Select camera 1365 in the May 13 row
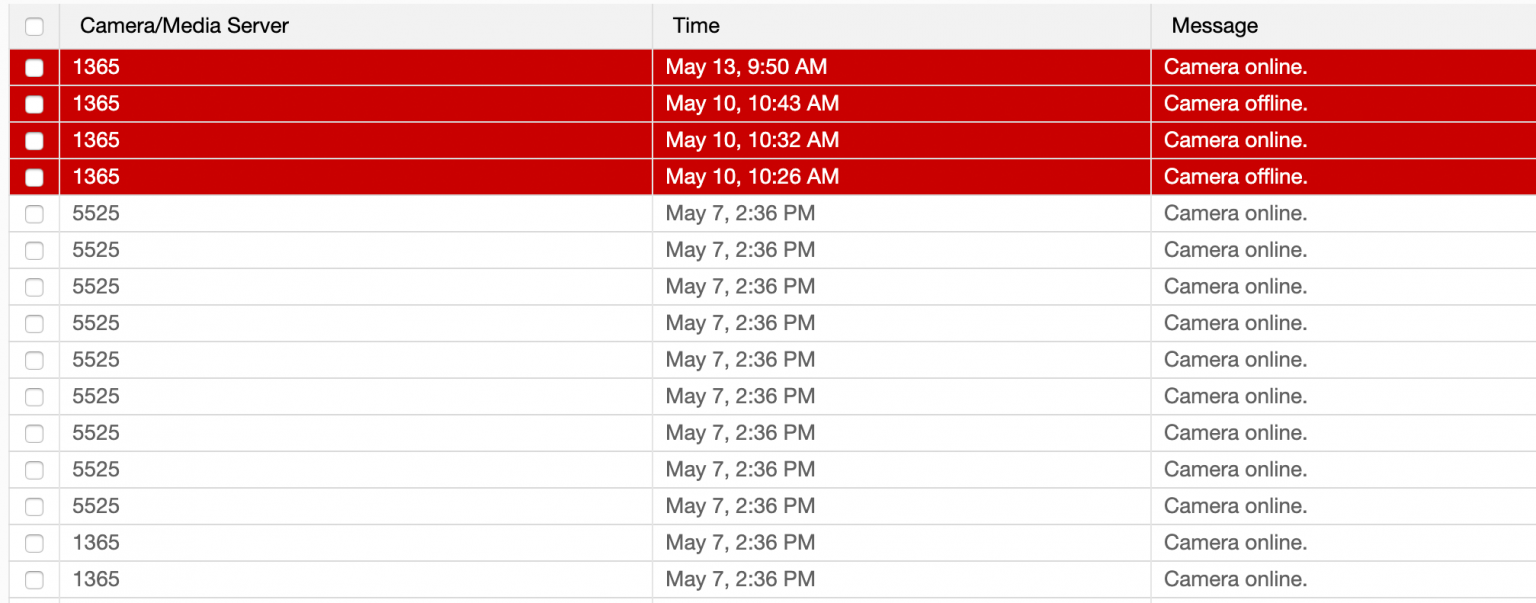Screen dimensions: 1536x603 [96, 68]
